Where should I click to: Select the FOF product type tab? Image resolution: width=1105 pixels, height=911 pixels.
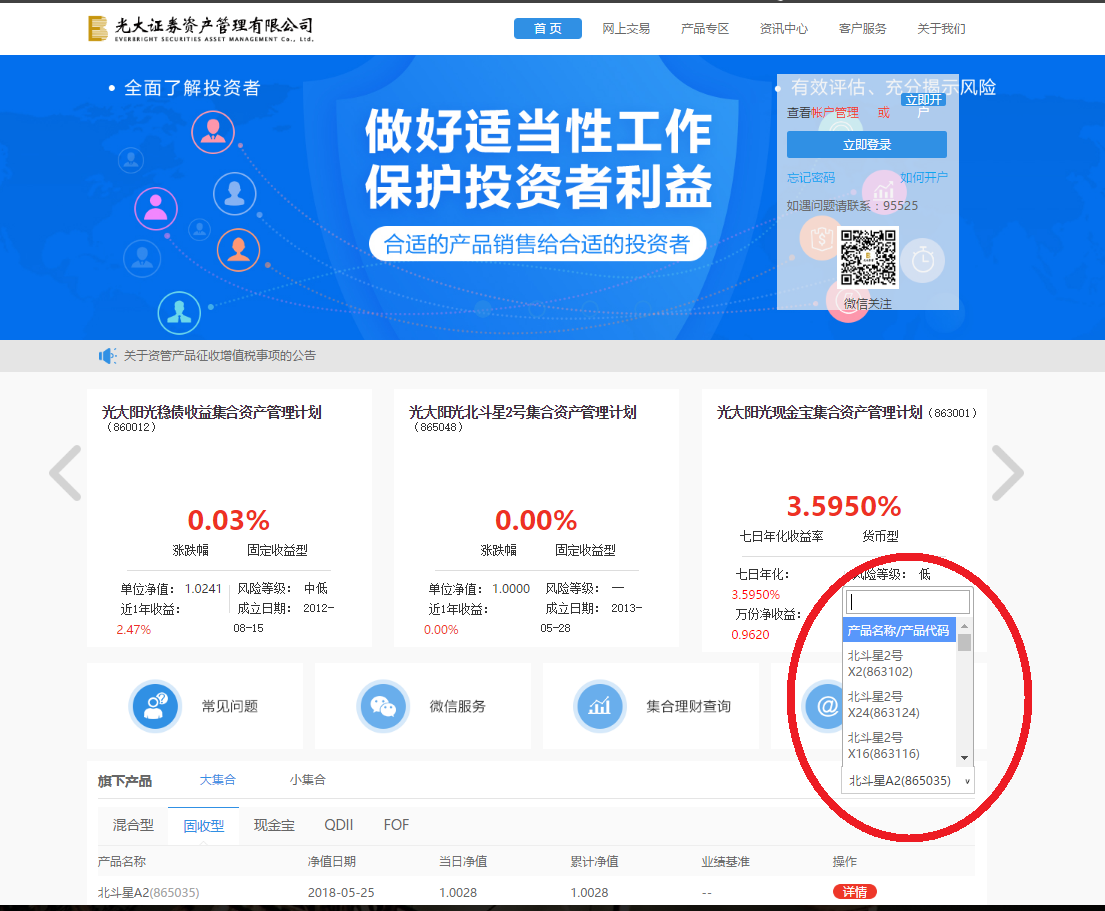pyautogui.click(x=396, y=825)
